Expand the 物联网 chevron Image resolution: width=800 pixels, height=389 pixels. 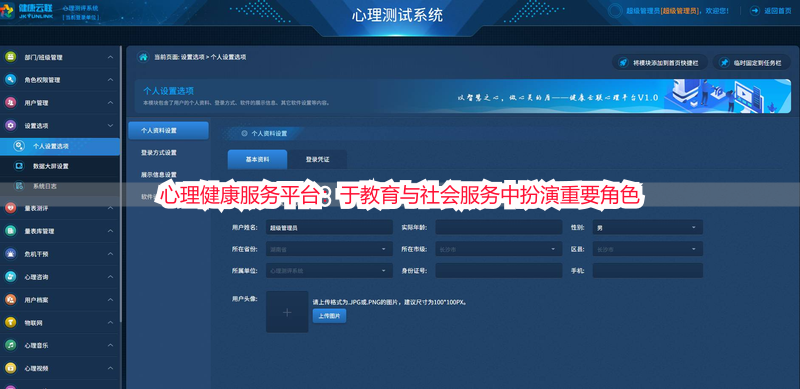(111, 323)
